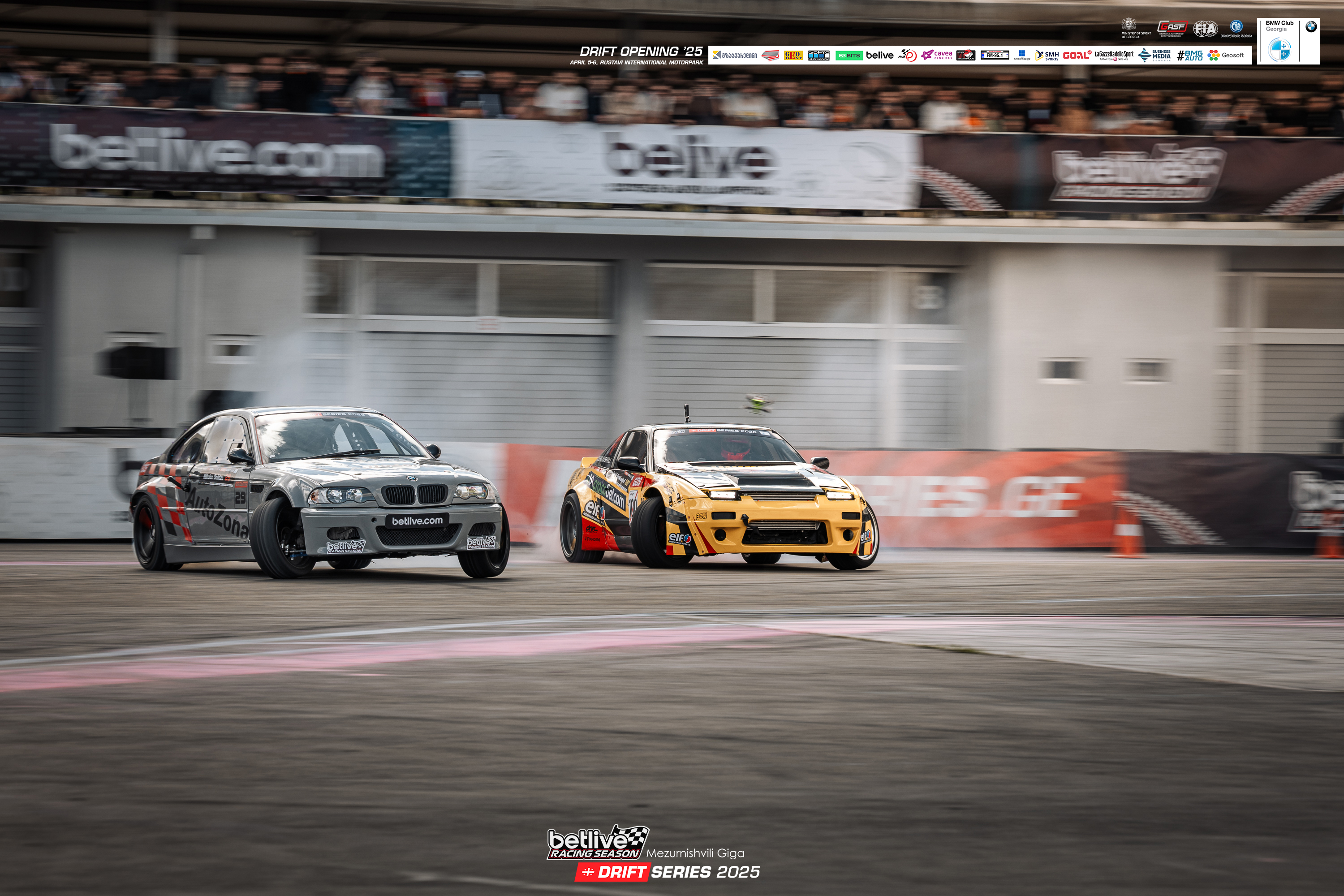Click the red GOAL logo
This screenshot has height=896, width=1344.
point(1077,56)
